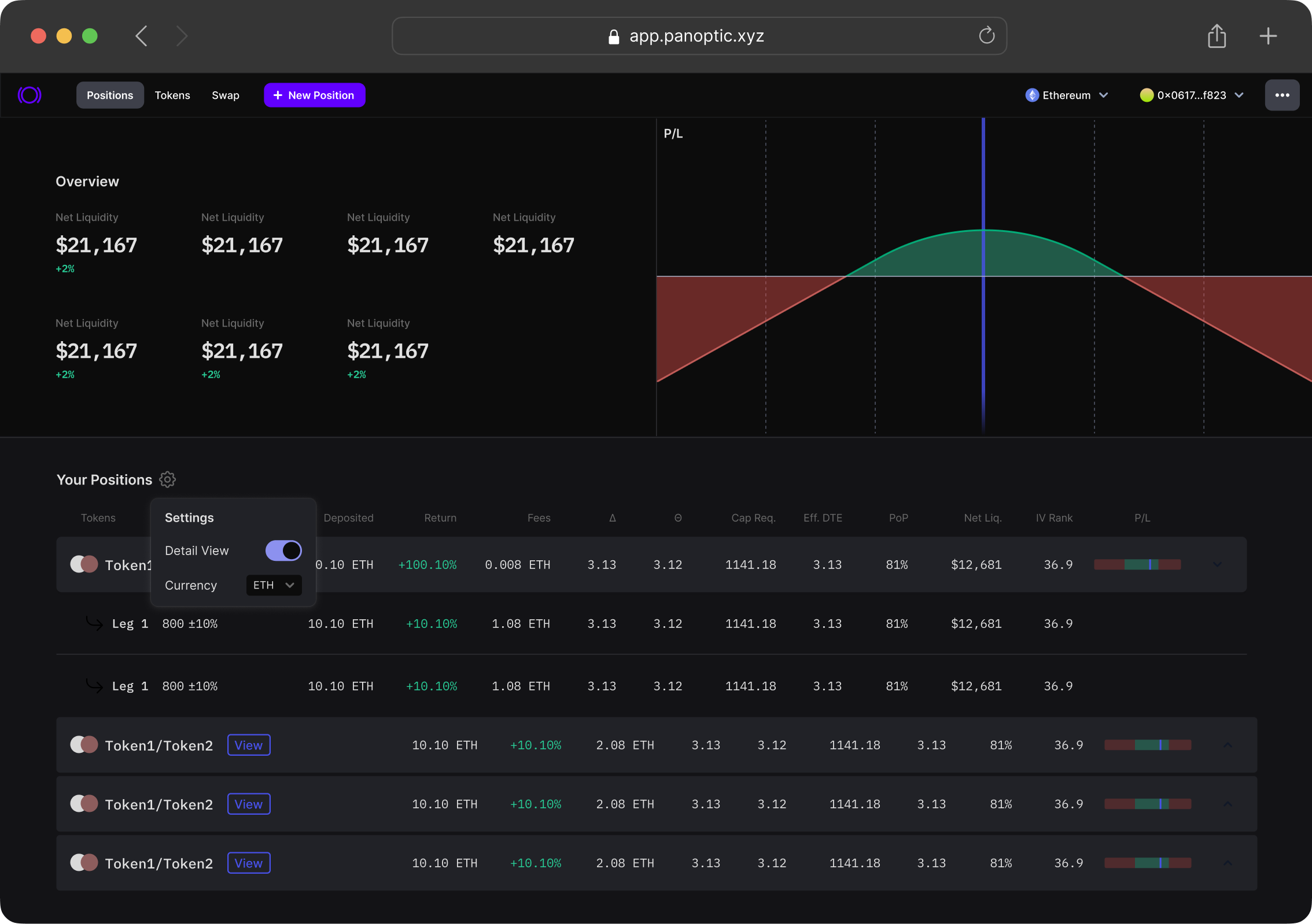1312x924 pixels.
Task: Go back with the browser back arrow
Action: 142,36
